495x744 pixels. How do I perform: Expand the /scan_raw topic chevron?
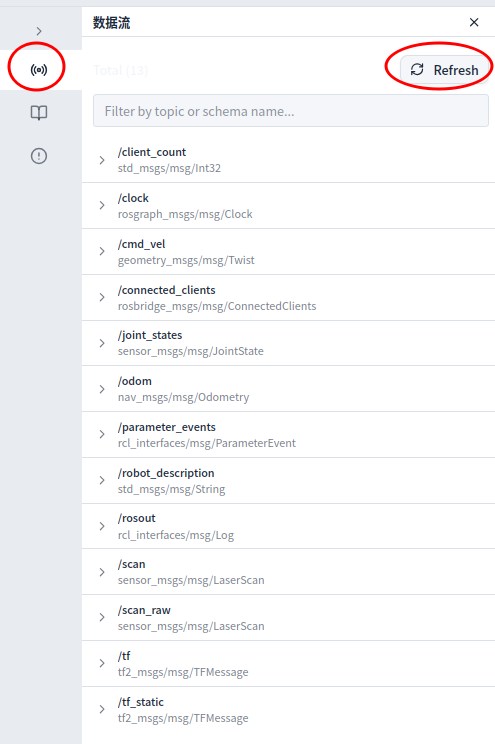(x=102, y=617)
